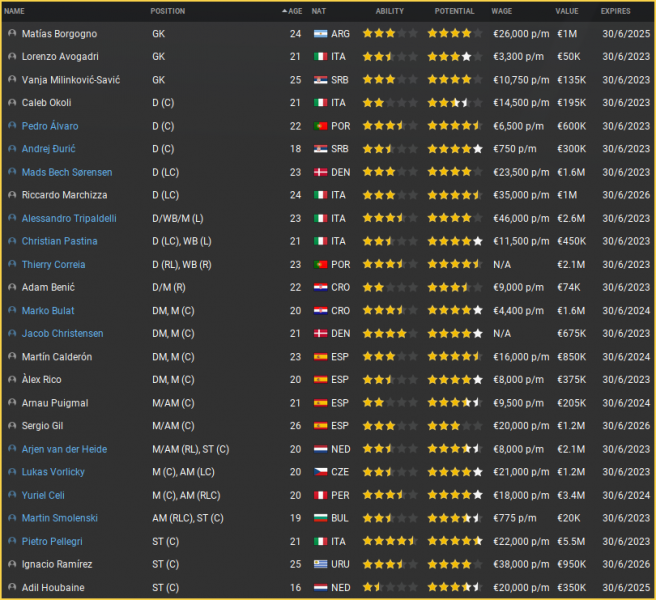Image resolution: width=656 pixels, height=600 pixels.
Task: Open Arjen van der Heide's profile
Action: [64, 449]
